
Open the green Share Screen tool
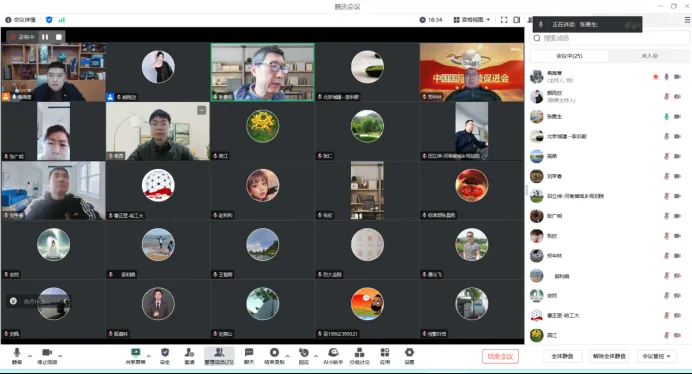click(135, 356)
